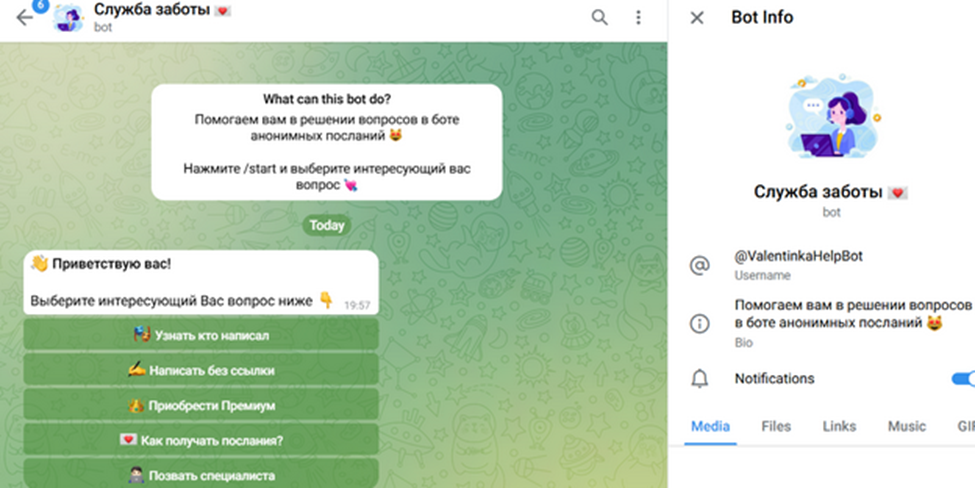Viewport: 975px width, 488px height.
Task: Click the bot avatar in chat header
Action: coord(68,17)
